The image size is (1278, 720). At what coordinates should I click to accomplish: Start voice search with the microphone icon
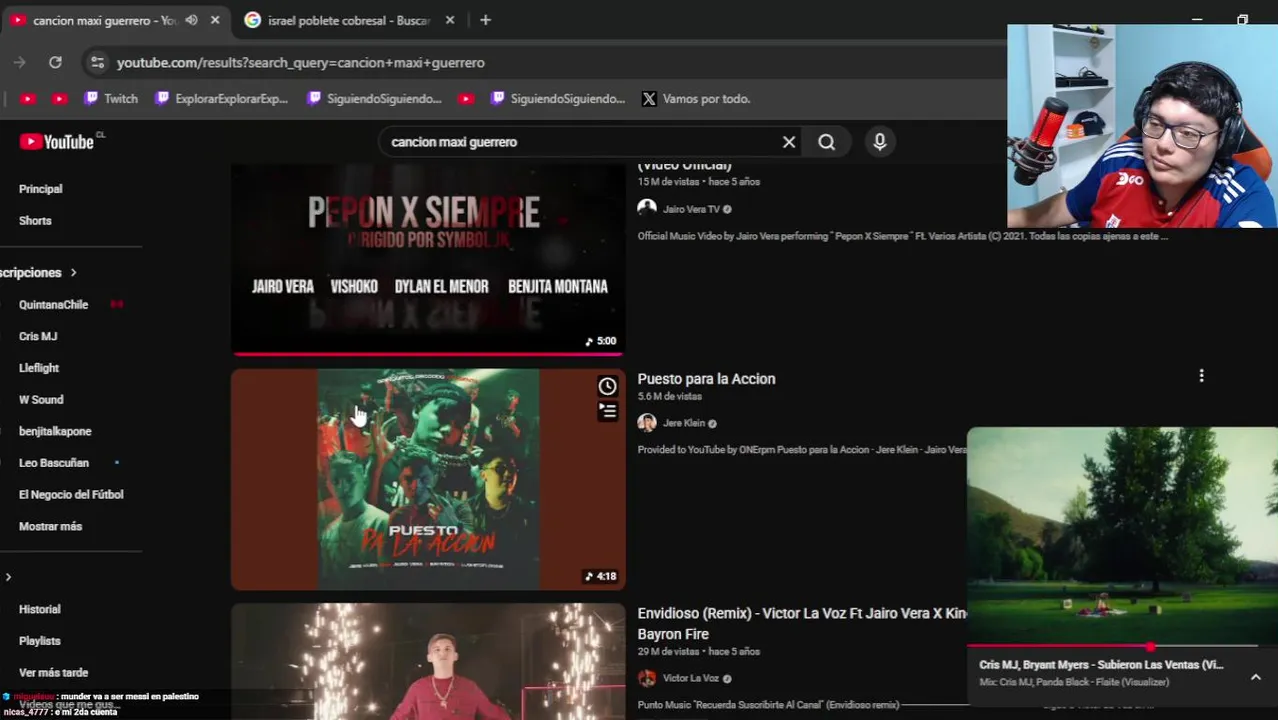[880, 142]
